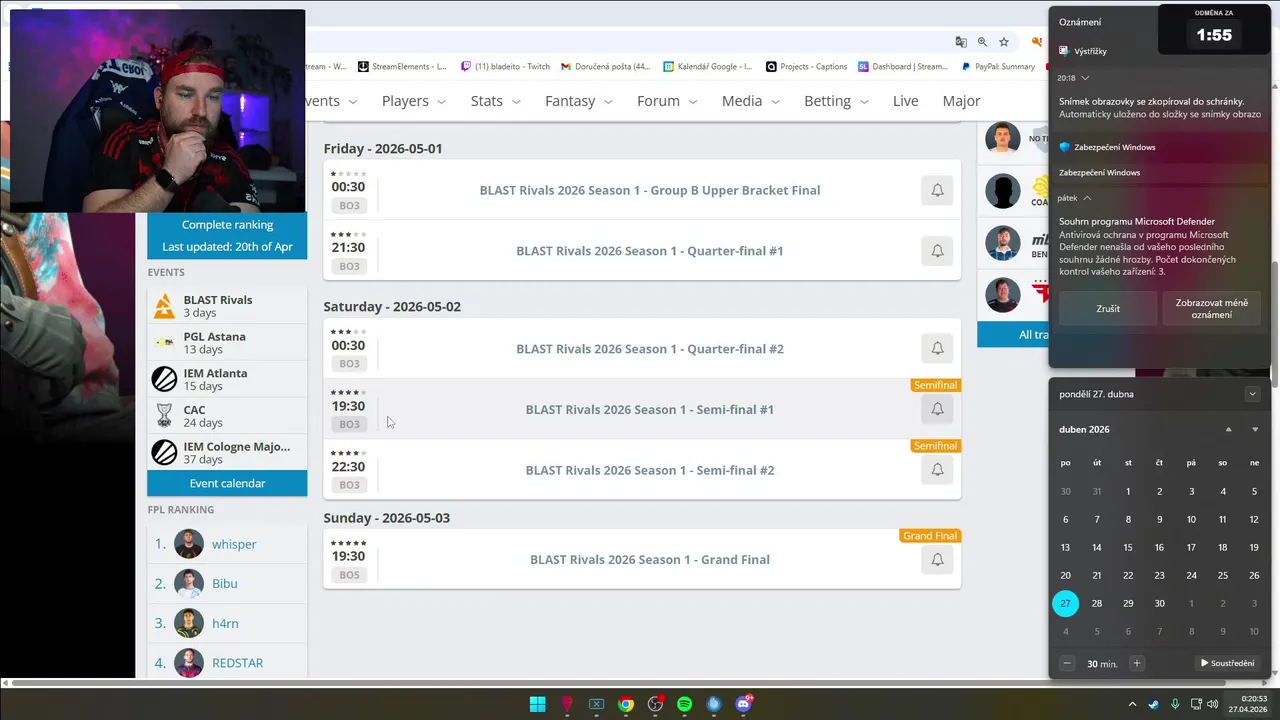Screen dimensions: 1280x720
Task: Collapse the calendar panel with chevron
Action: pyautogui.click(x=1252, y=394)
